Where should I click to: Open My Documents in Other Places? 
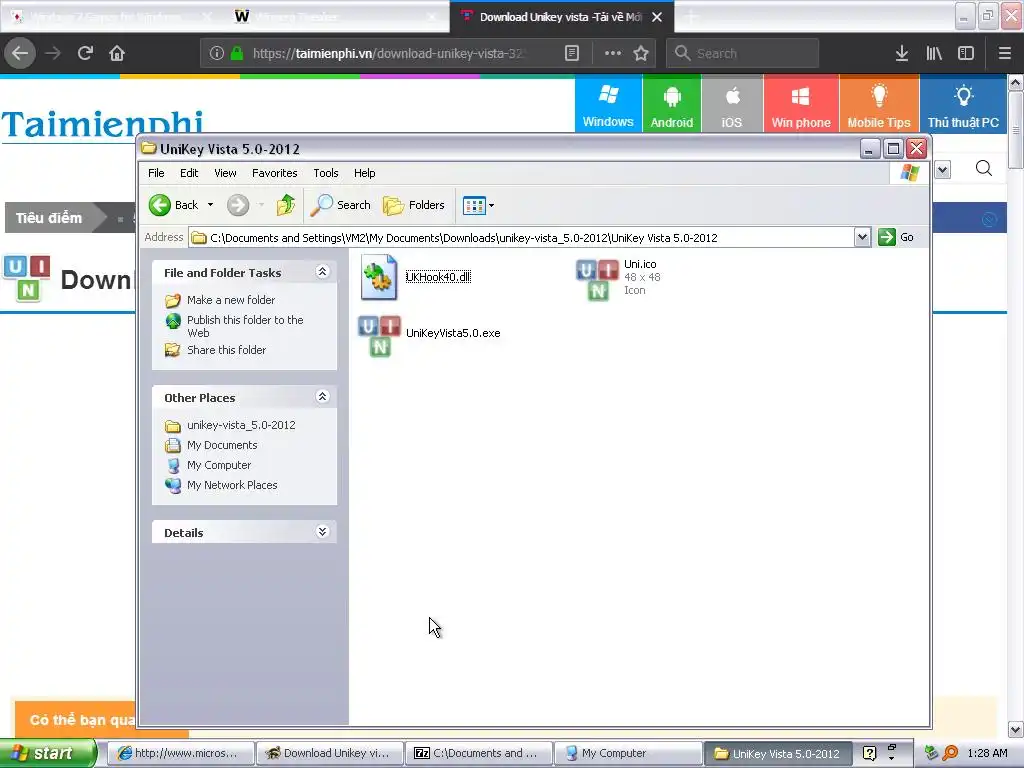[222, 445]
